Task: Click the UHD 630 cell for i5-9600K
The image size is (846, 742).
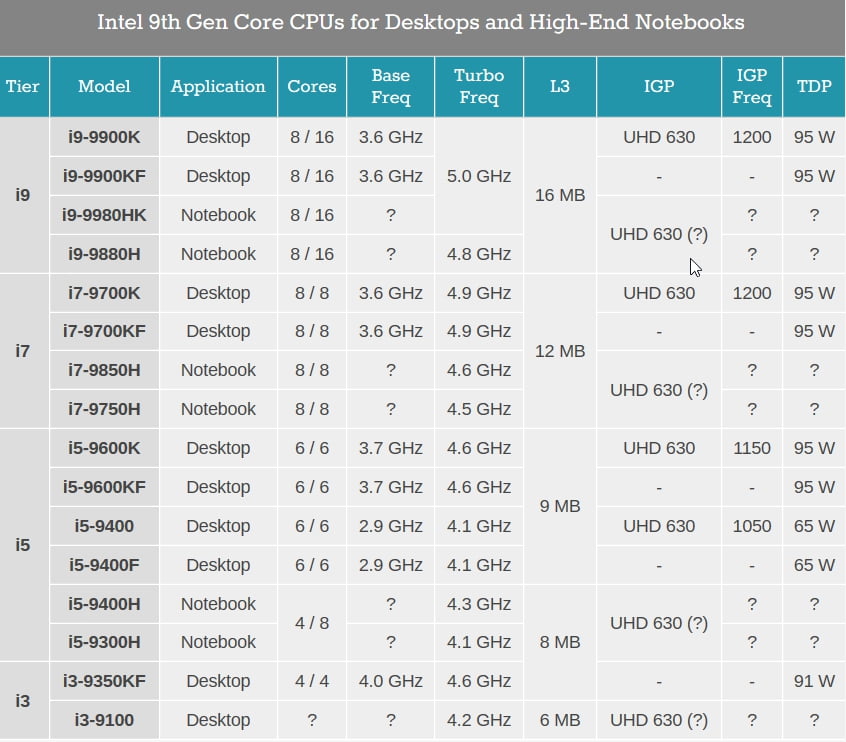Action: (x=658, y=448)
